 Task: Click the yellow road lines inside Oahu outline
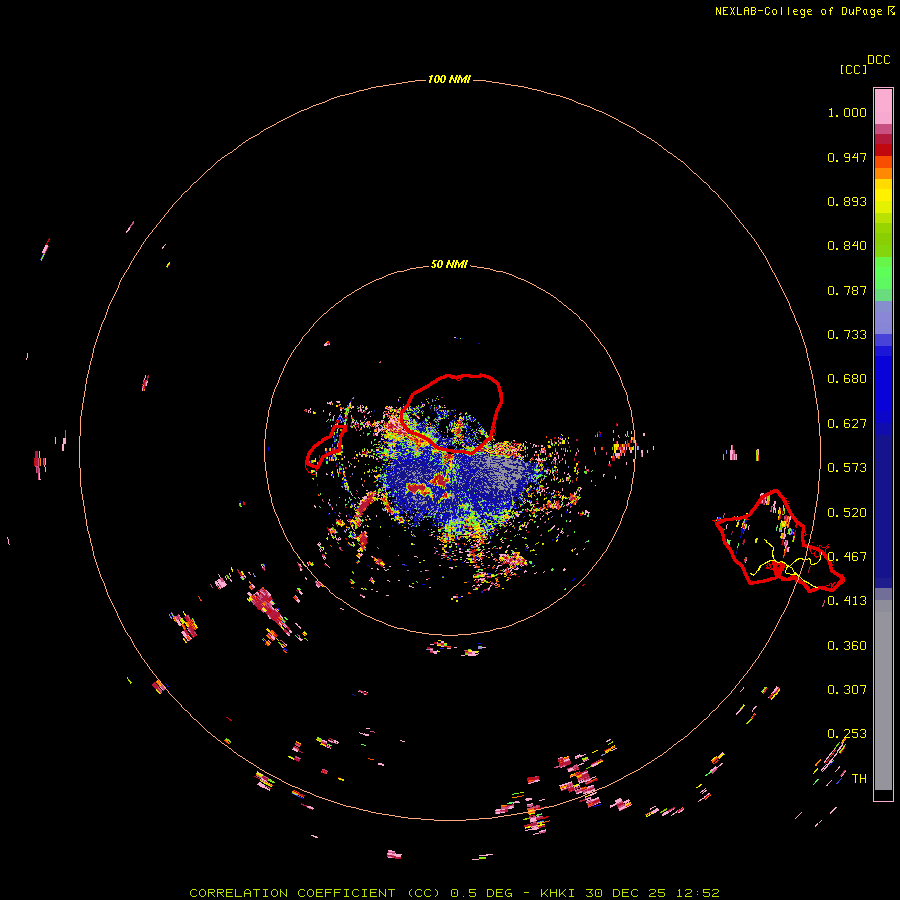point(785,565)
